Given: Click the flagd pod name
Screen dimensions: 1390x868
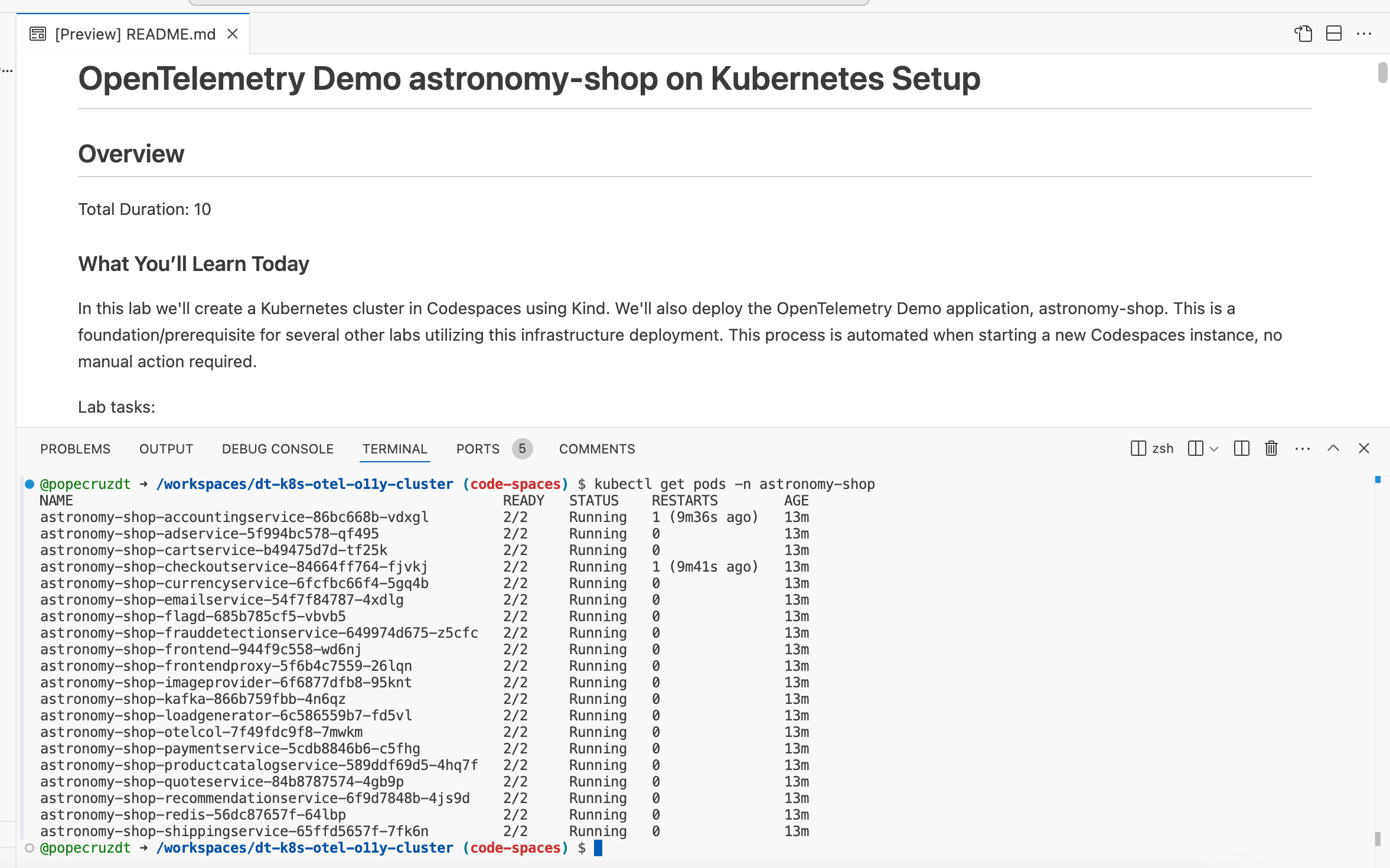Looking at the screenshot, I should [x=193, y=616].
